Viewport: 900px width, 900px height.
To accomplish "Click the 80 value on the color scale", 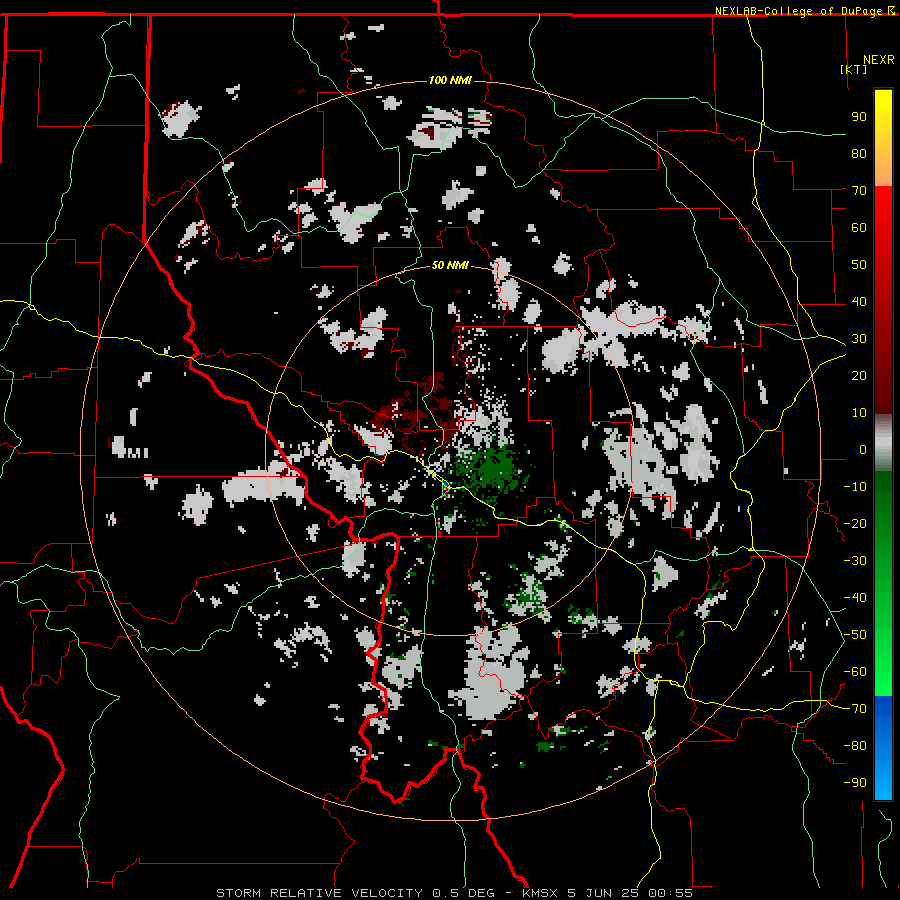I will click(859, 153).
